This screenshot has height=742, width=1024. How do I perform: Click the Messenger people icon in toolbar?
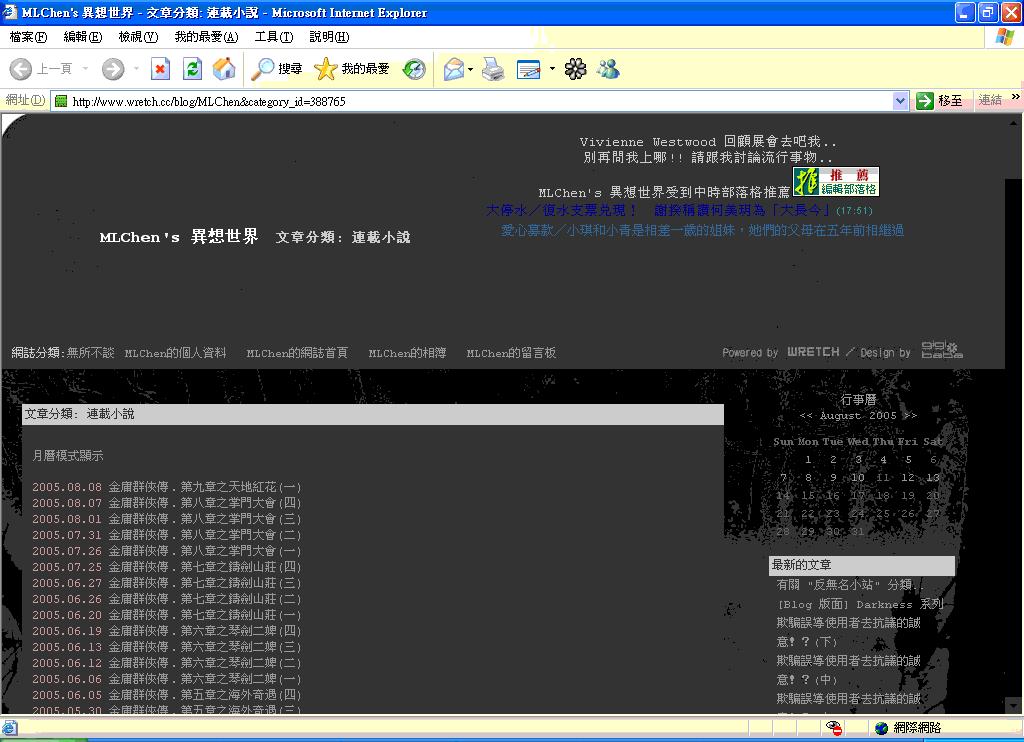coord(607,69)
